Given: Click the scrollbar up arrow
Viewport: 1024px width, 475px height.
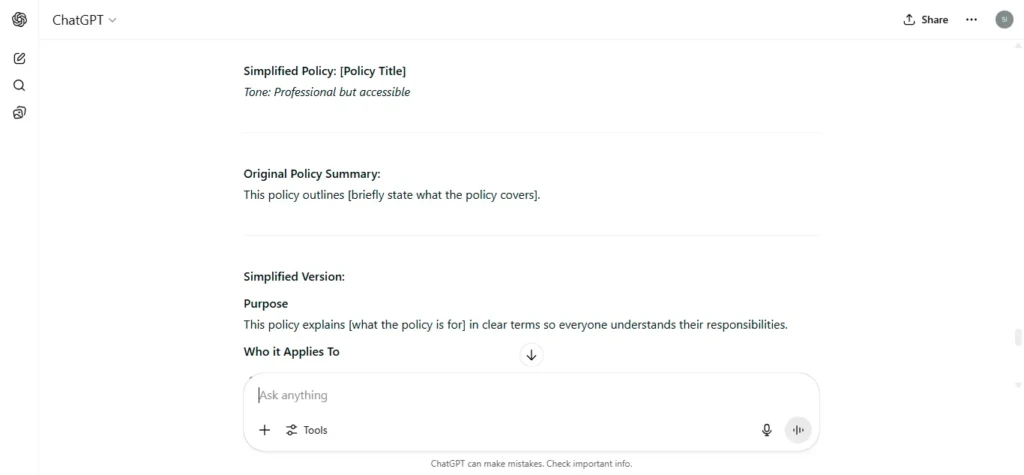Looking at the screenshot, I should [1017, 45].
